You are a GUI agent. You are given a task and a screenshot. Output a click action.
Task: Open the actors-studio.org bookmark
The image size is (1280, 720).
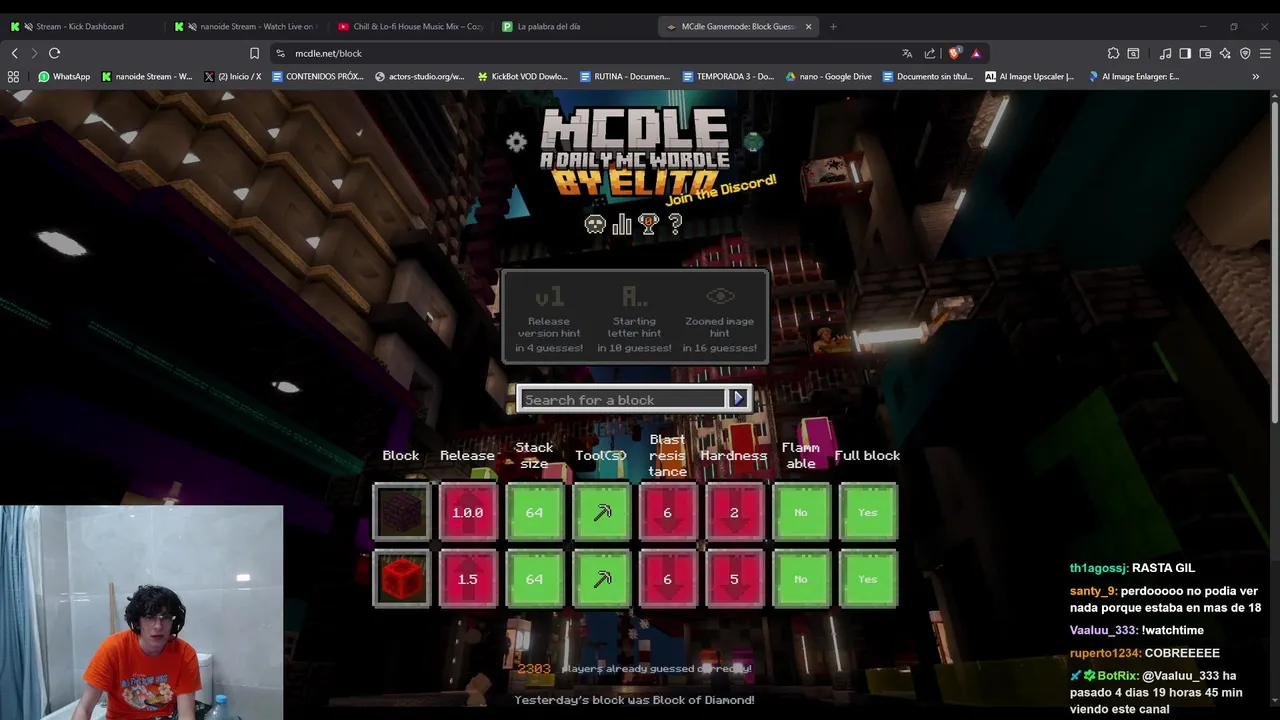coord(420,76)
